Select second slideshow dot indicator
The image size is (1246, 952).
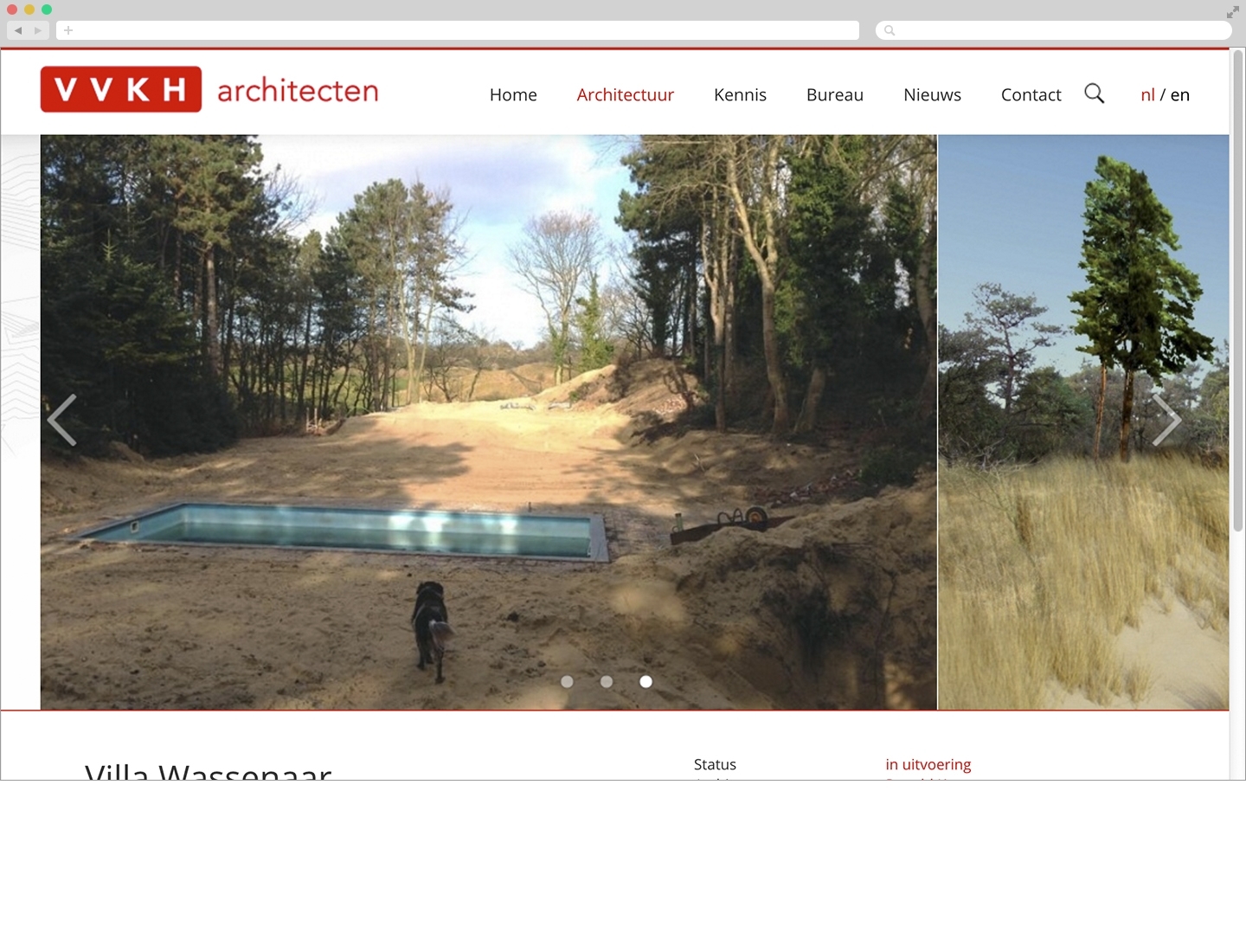[607, 682]
